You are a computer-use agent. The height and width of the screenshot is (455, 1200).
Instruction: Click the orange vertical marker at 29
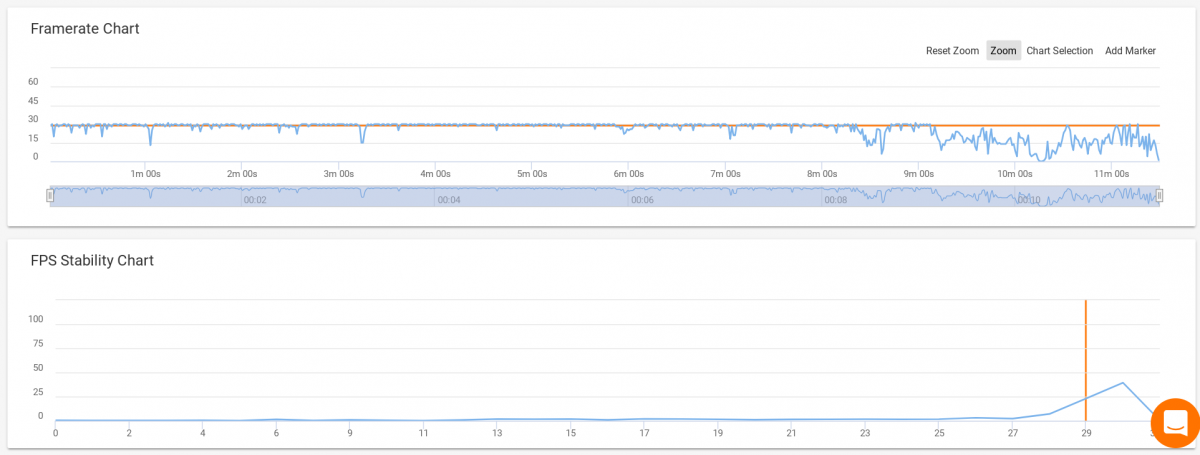[x=1085, y=360]
